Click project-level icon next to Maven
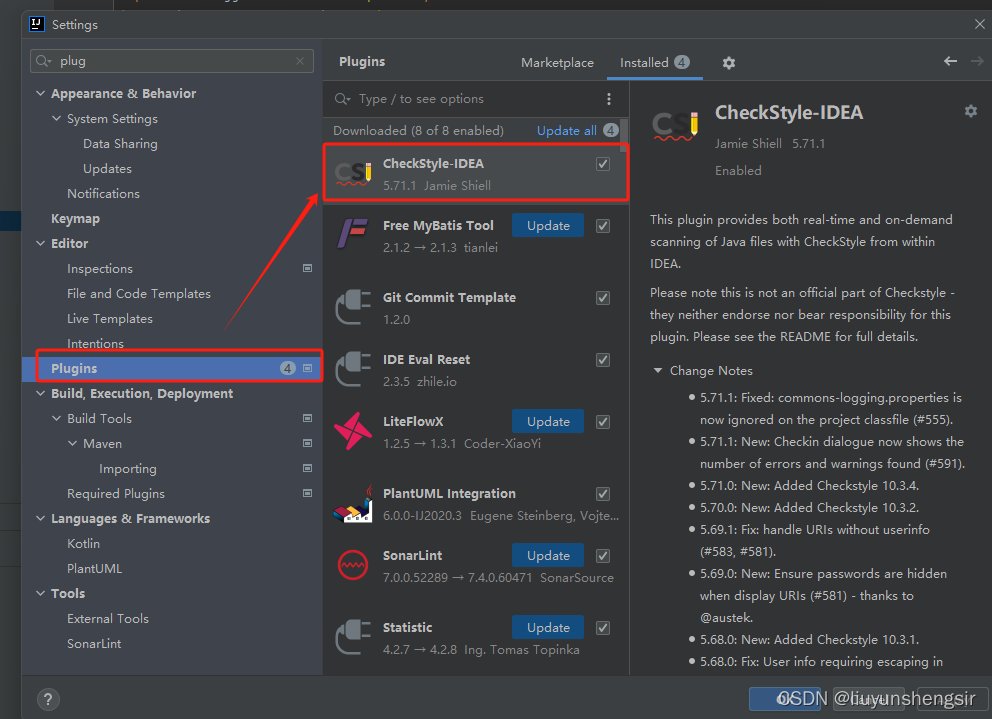This screenshot has height=719, width=992. click(307, 443)
